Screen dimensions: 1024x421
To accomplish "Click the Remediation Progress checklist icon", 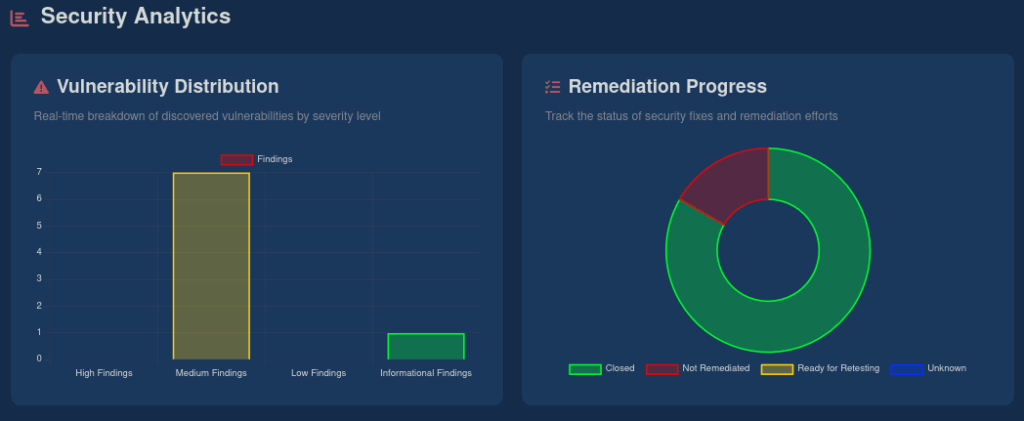I will (552, 87).
